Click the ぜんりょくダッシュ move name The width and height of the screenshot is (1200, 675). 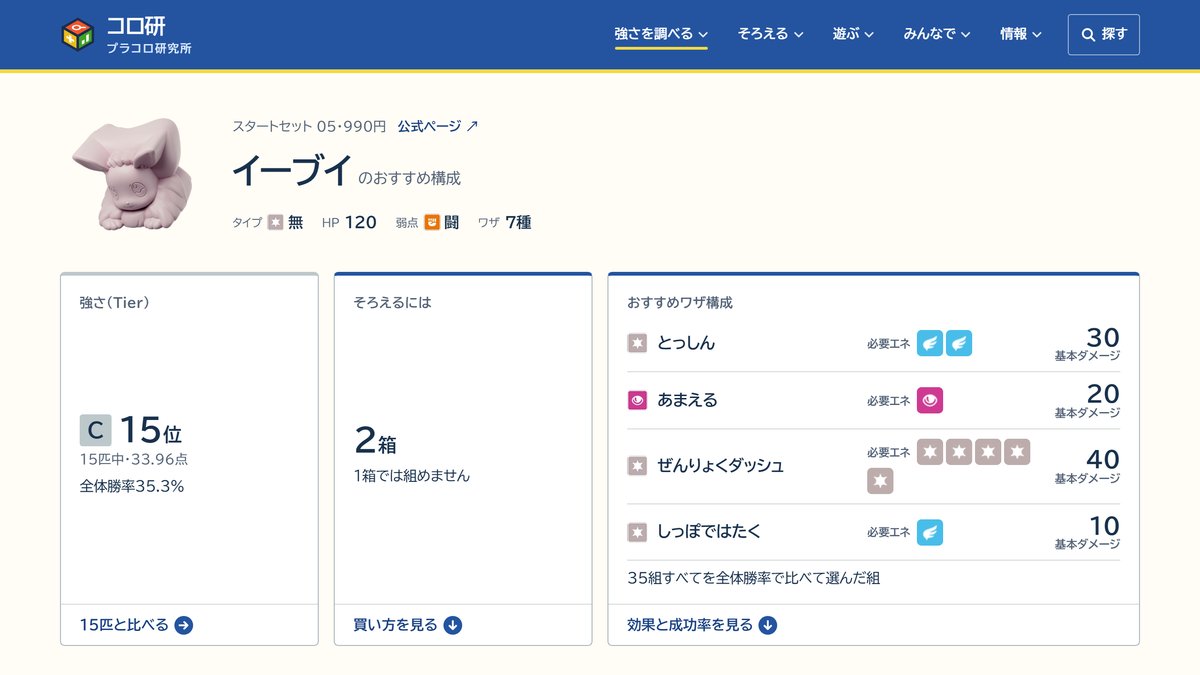[720, 466]
